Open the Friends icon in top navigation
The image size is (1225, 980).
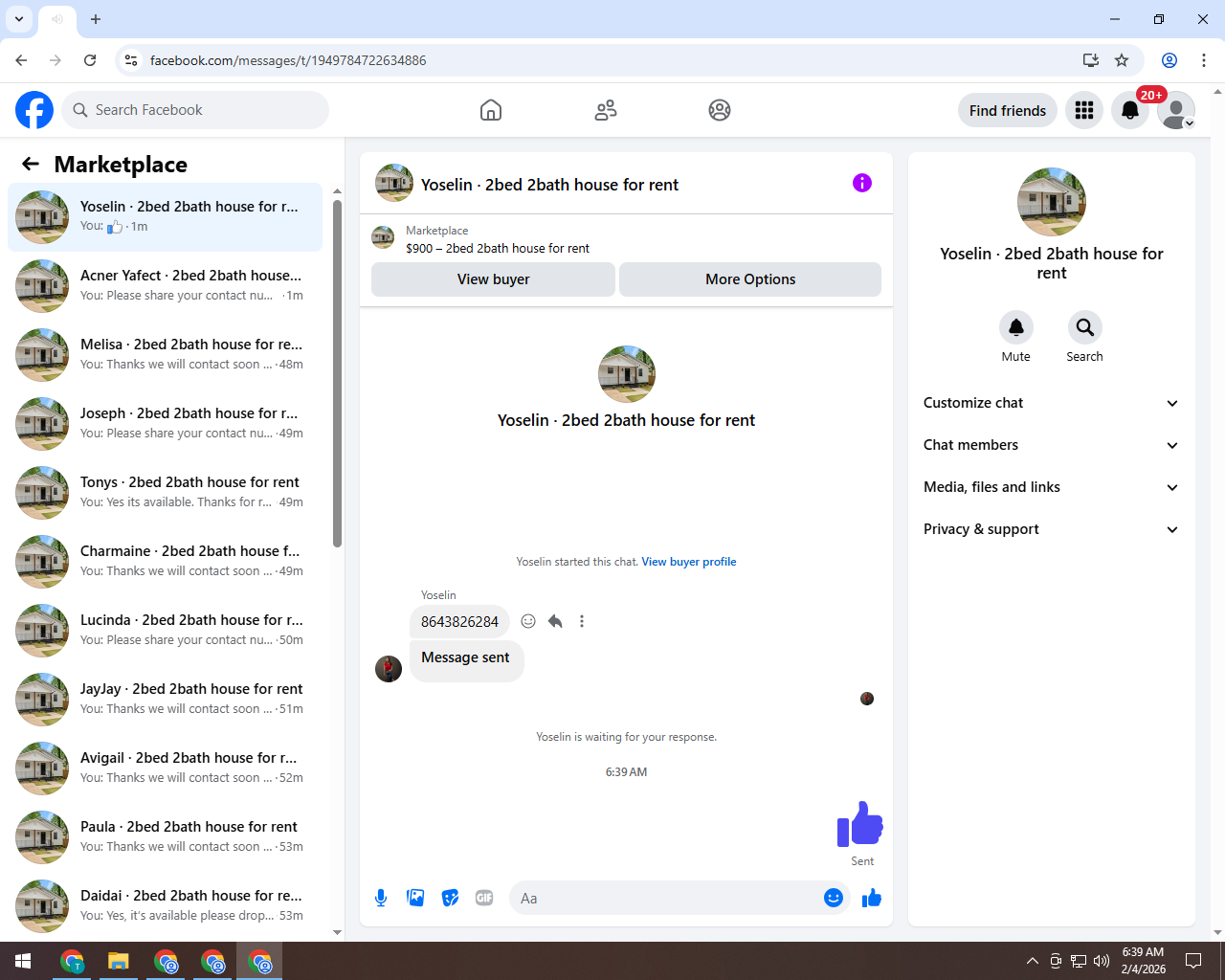[x=606, y=110]
